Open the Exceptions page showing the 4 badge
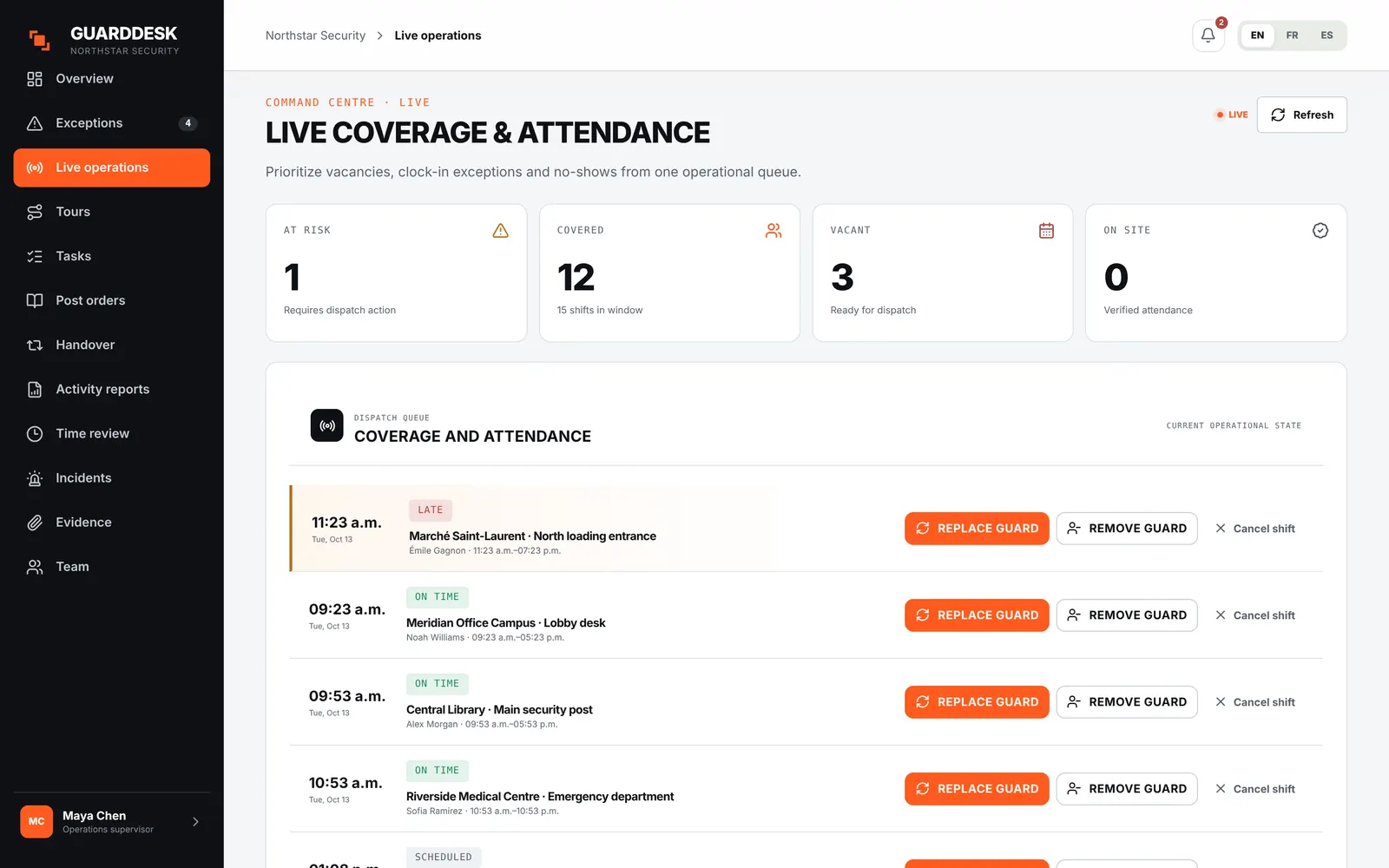The image size is (1389, 868). pyautogui.click(x=112, y=123)
